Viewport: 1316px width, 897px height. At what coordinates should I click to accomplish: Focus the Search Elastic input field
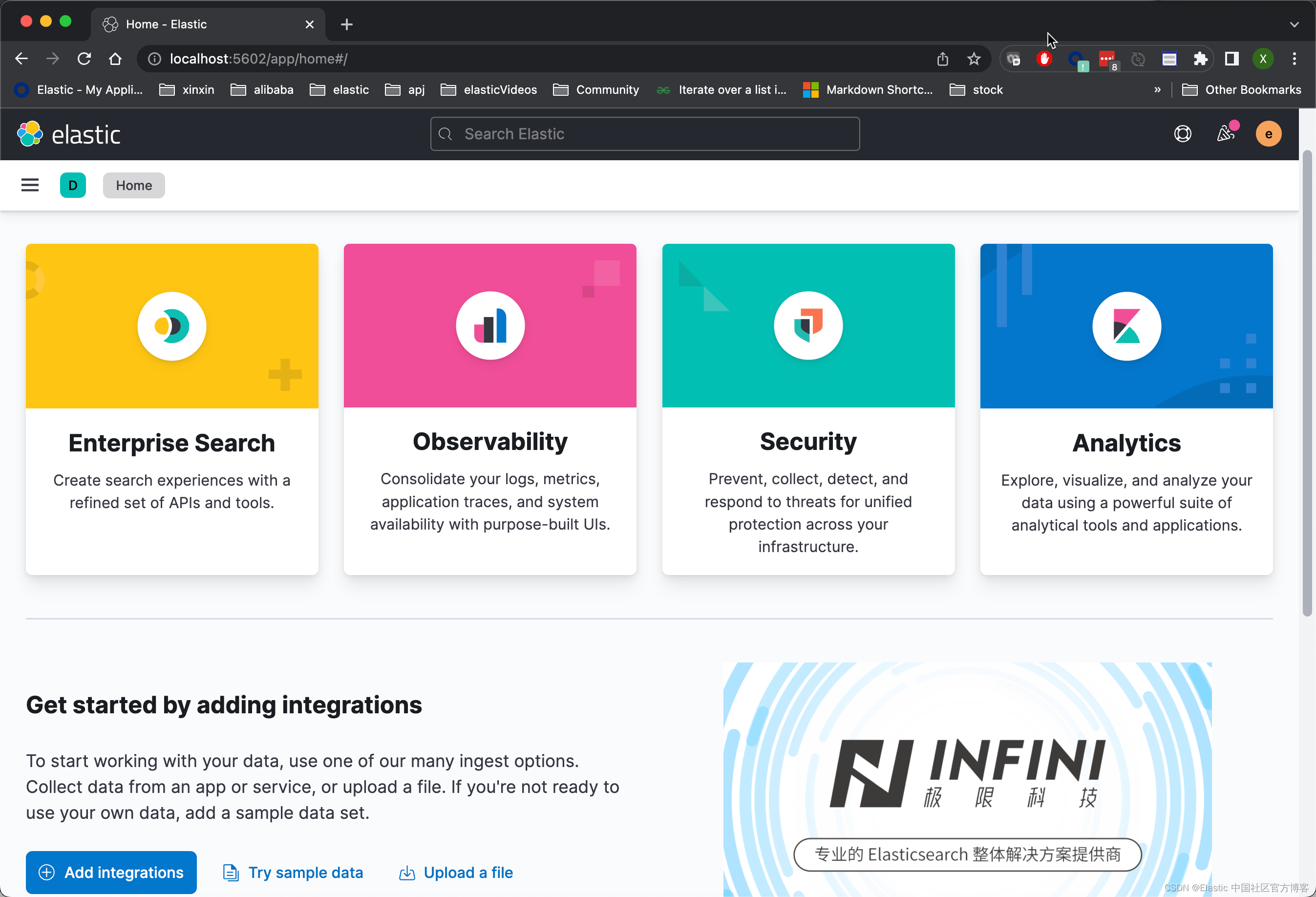[x=644, y=134]
